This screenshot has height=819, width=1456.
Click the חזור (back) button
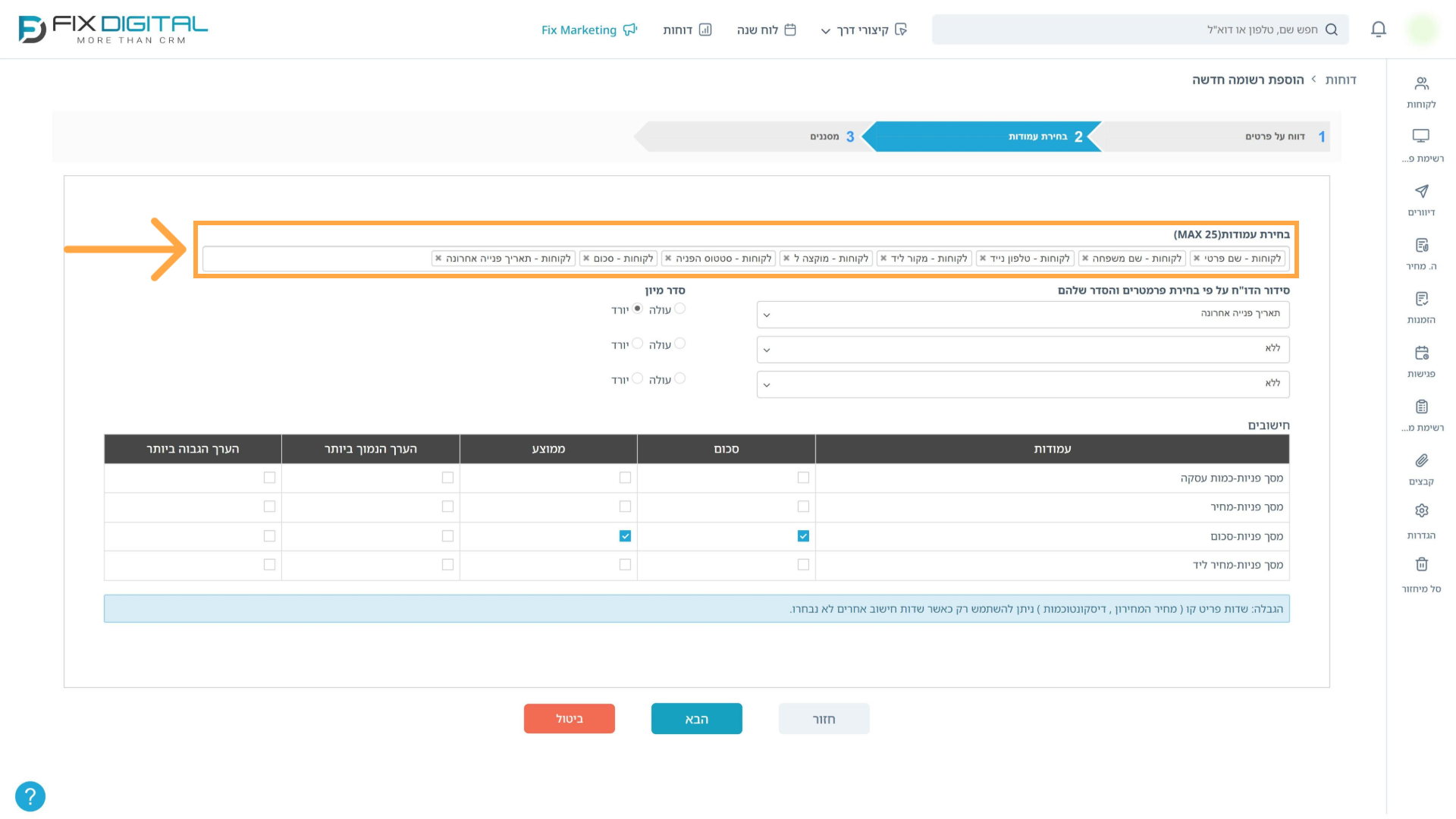[824, 719]
